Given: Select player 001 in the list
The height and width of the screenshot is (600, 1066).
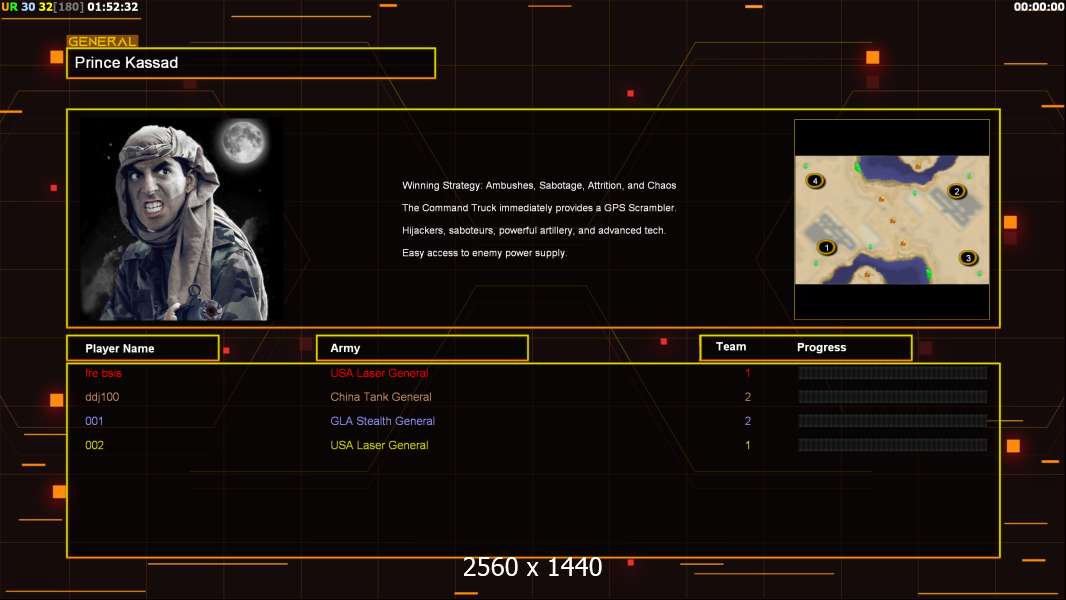Looking at the screenshot, I should click(x=94, y=421).
